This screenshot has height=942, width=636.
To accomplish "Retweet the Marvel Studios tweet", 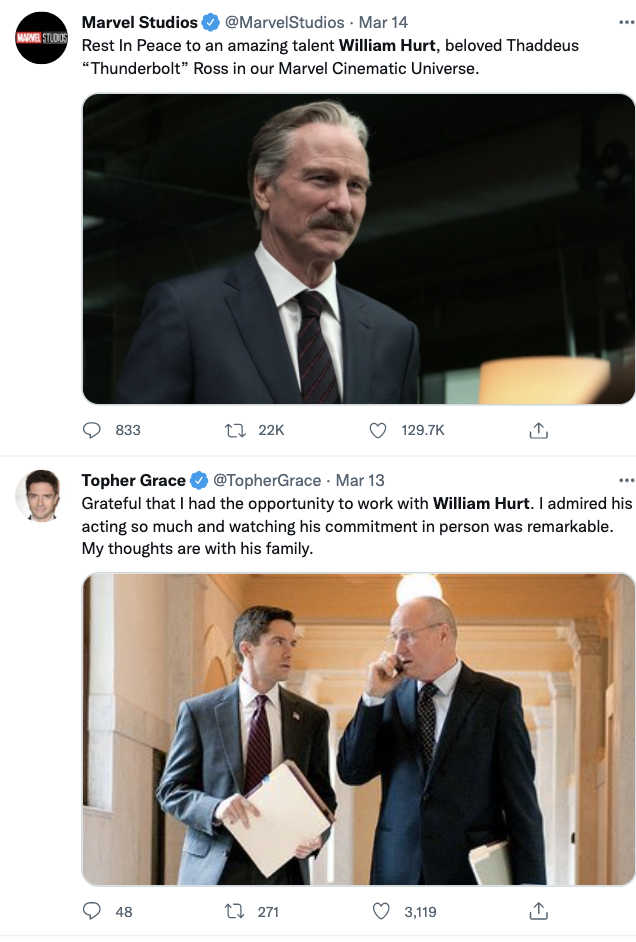I will [236, 430].
